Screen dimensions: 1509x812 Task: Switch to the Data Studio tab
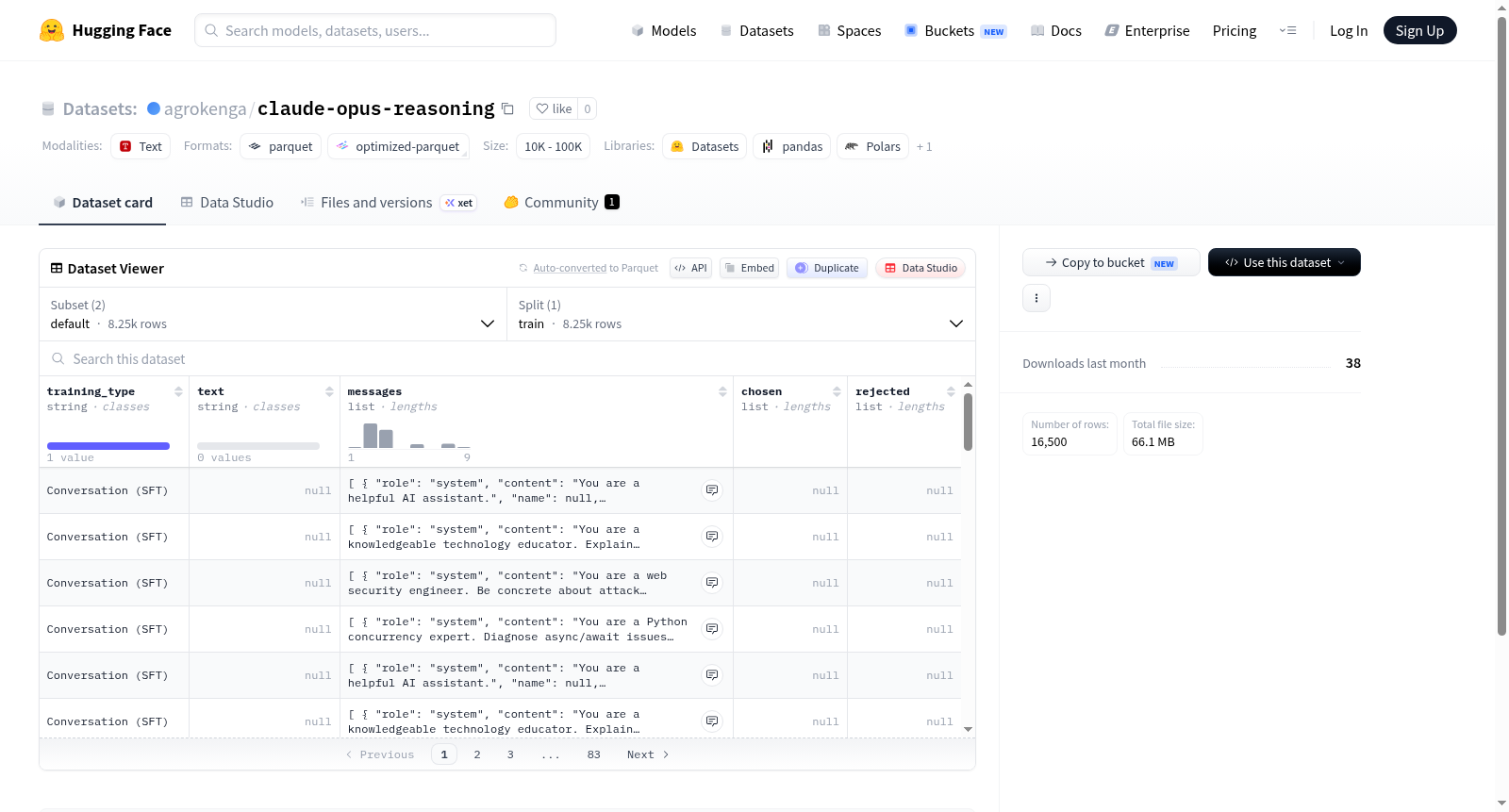(227, 202)
